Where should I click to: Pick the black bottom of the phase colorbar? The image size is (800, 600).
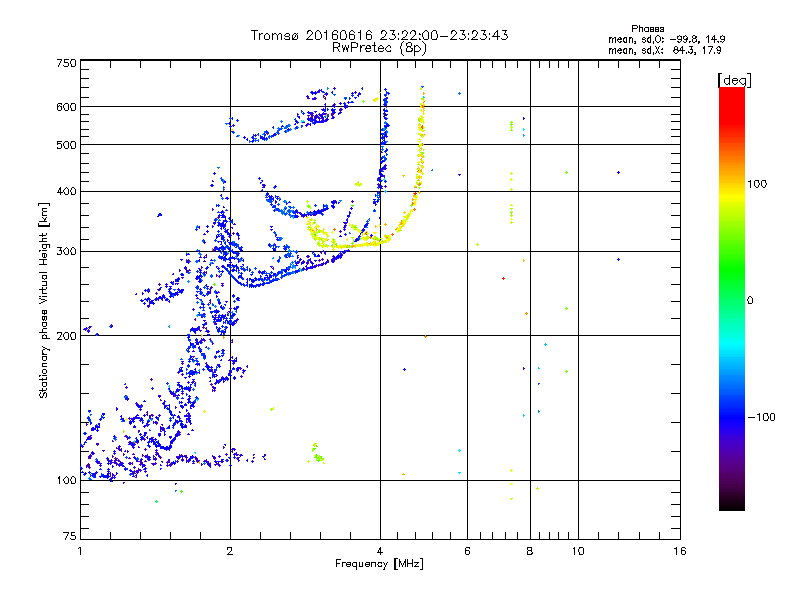coord(732,505)
